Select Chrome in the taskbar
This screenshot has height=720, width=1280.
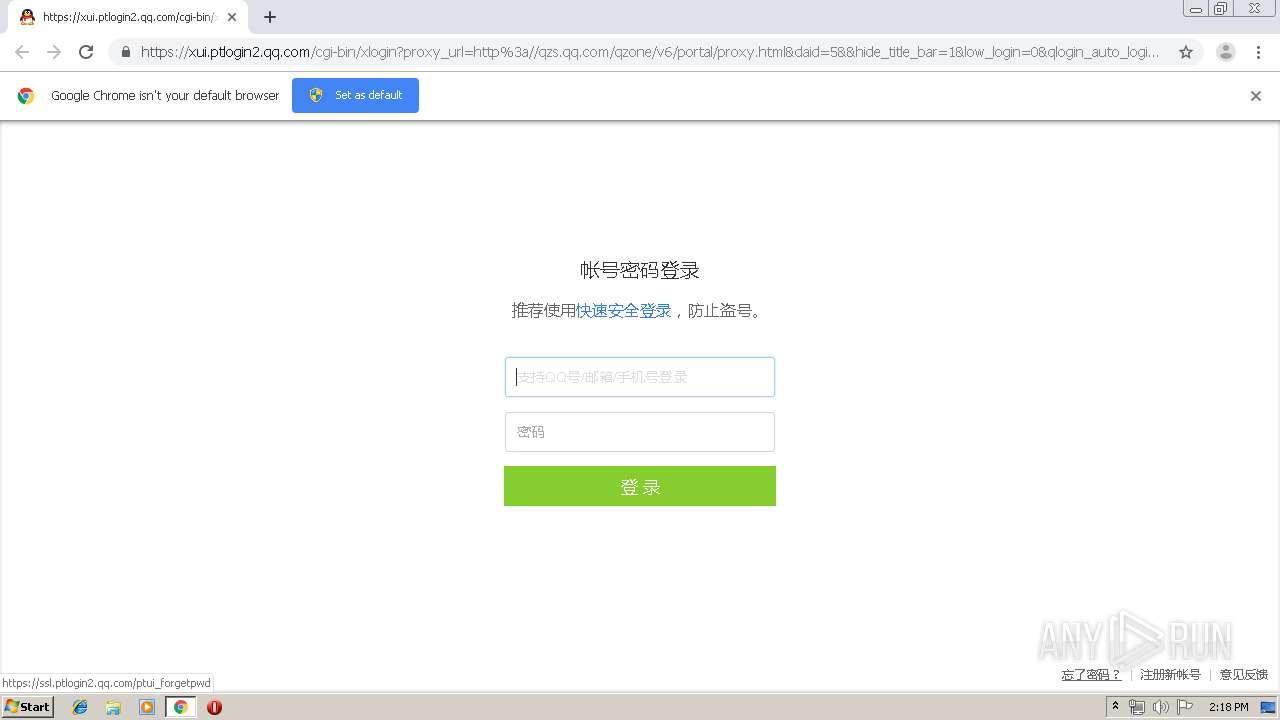[x=180, y=707]
